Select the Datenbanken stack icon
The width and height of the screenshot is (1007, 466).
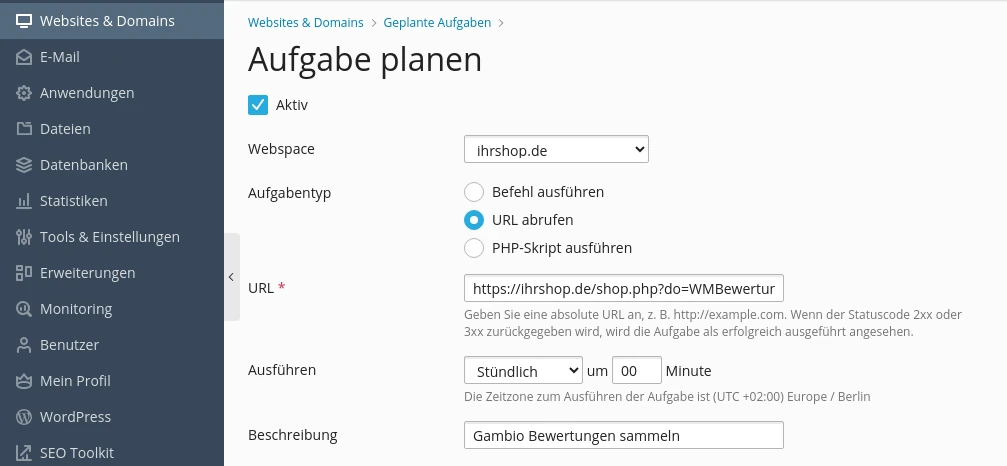pos(24,165)
